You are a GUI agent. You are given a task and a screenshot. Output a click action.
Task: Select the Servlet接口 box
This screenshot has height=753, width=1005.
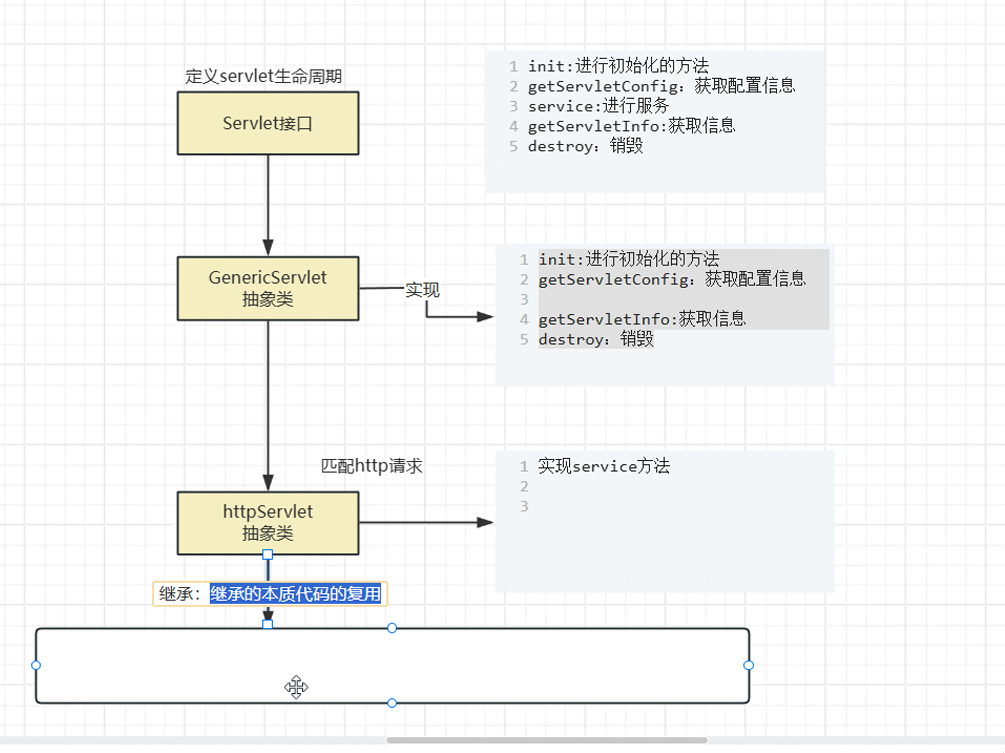pos(268,123)
